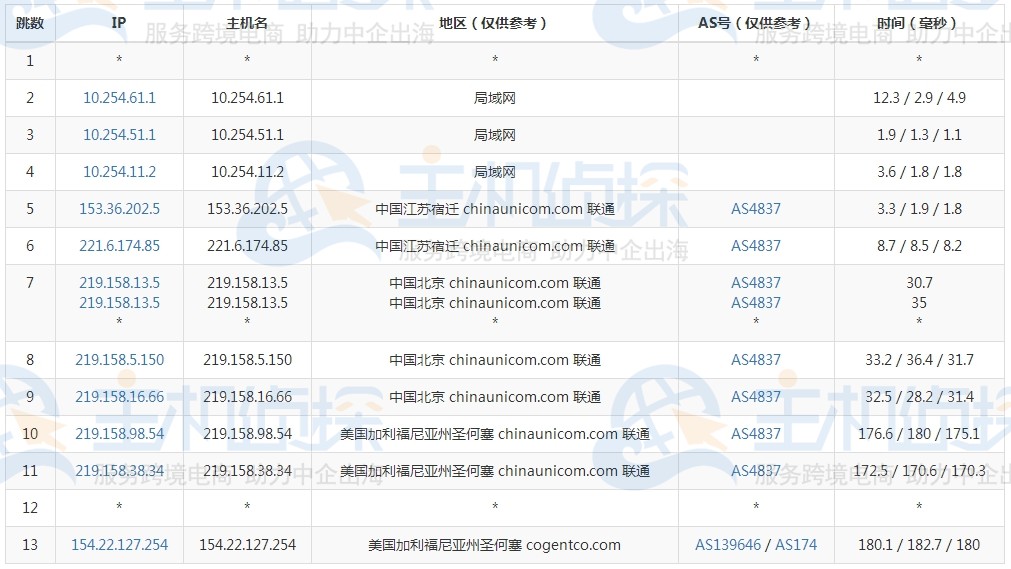Image resolution: width=1011 pixels, height=569 pixels.
Task: Follow the 10.254.11.2 IP link
Action: pyautogui.click(x=119, y=172)
